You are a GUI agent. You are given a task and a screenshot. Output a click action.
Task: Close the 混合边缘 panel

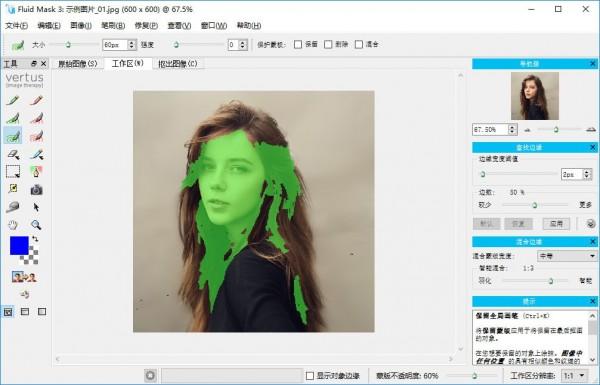pyautogui.click(x=592, y=242)
